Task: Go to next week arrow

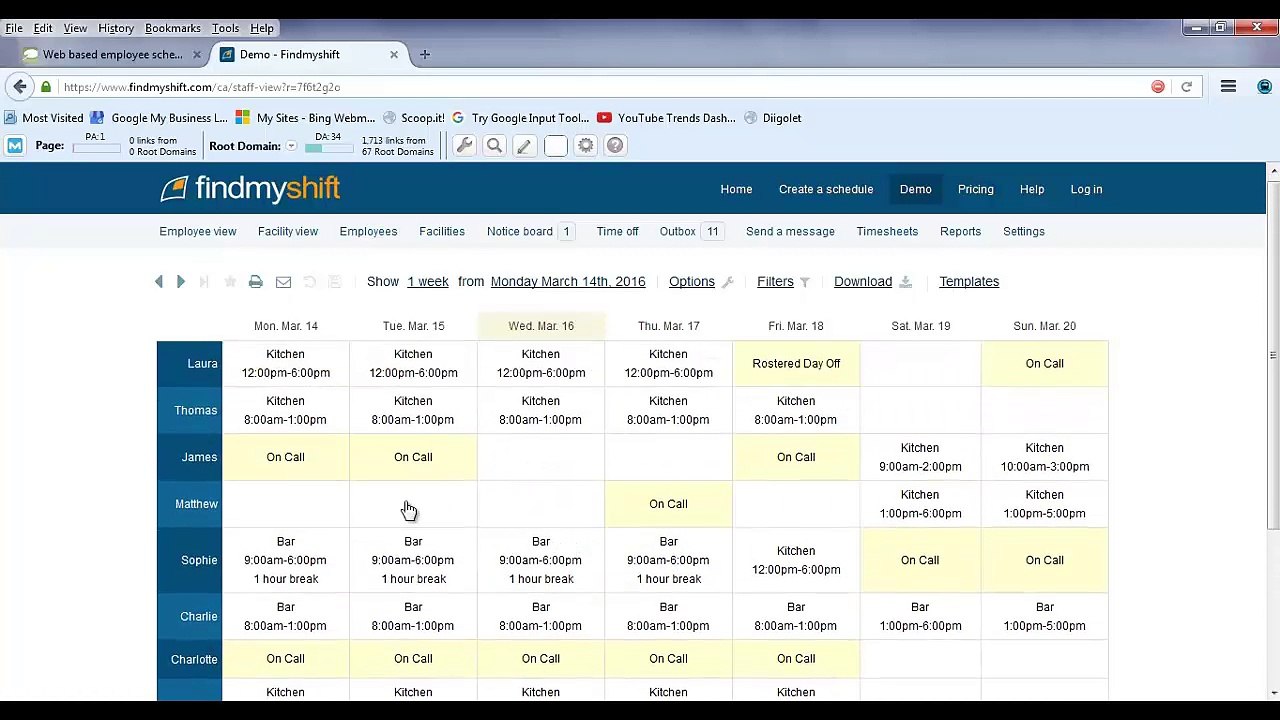Action: click(181, 282)
